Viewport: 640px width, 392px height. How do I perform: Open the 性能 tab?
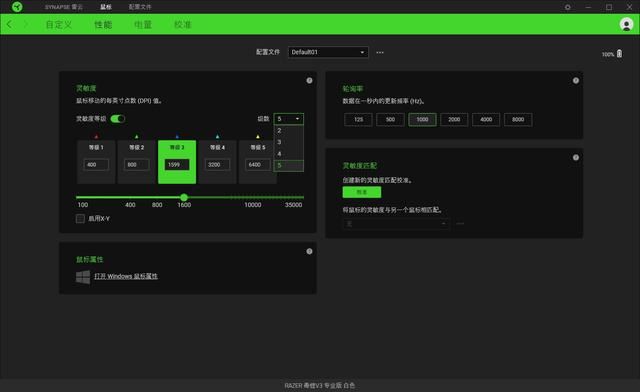pos(103,24)
